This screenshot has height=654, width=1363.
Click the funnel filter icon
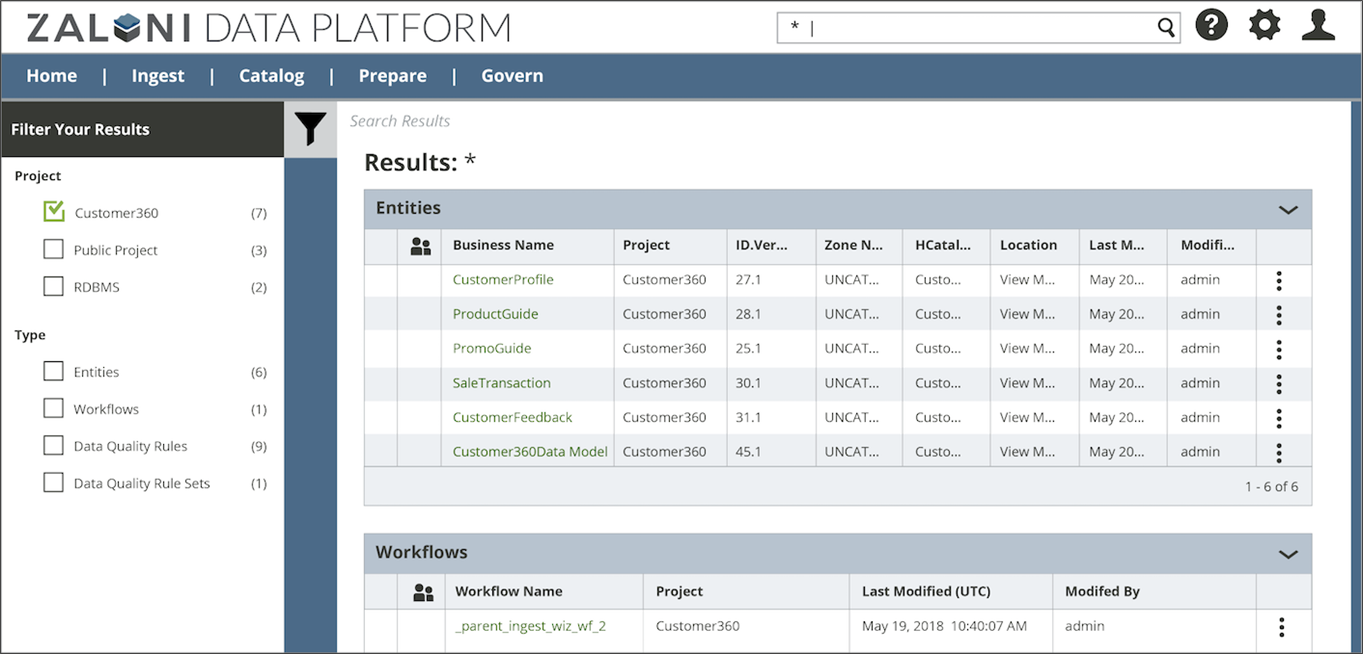310,128
